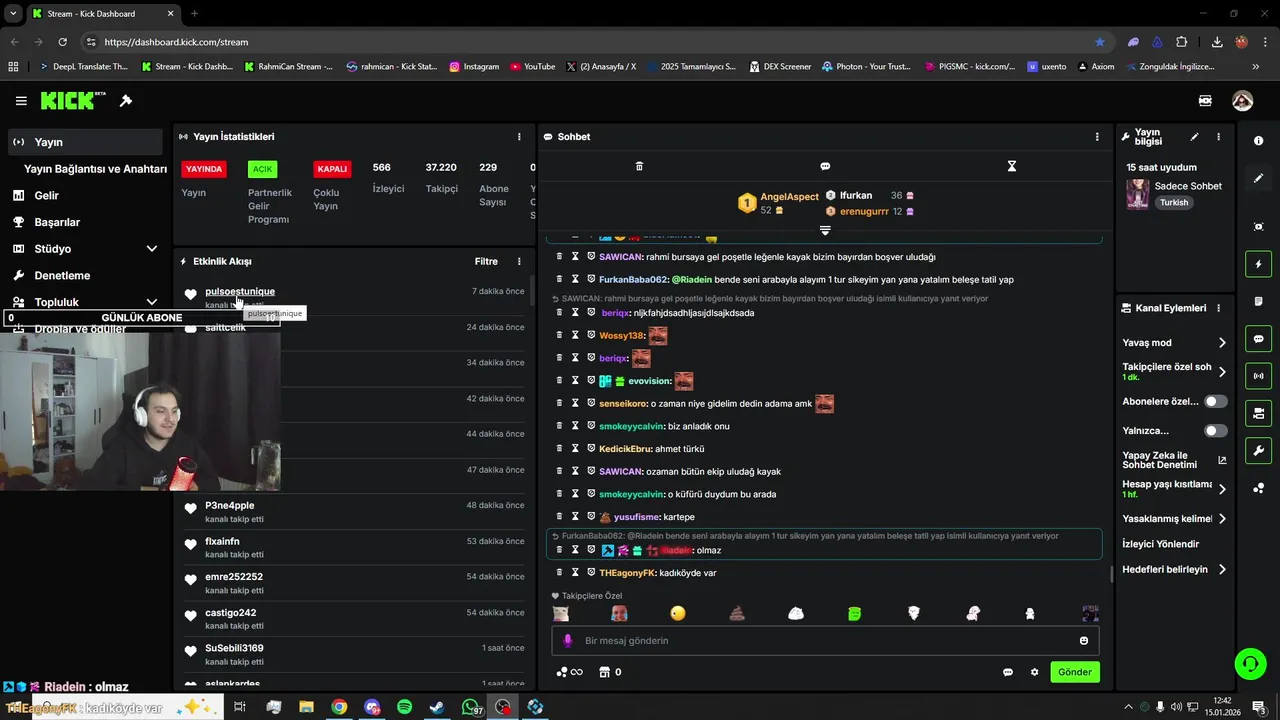Open Hesap yaşı kısıtlama options arrow
The image size is (1280, 720).
(1222, 489)
